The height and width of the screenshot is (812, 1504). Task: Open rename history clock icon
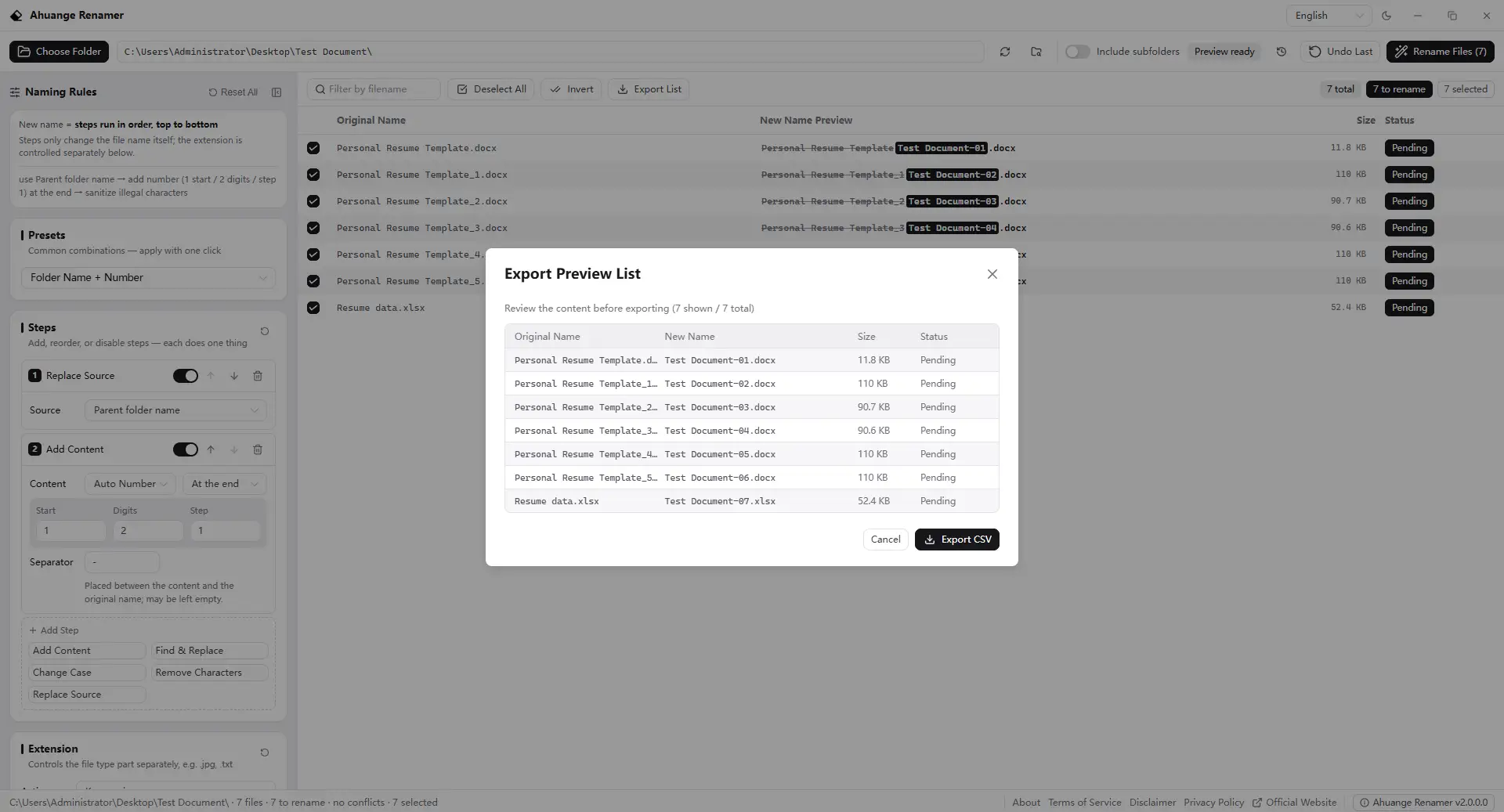[x=1282, y=52]
